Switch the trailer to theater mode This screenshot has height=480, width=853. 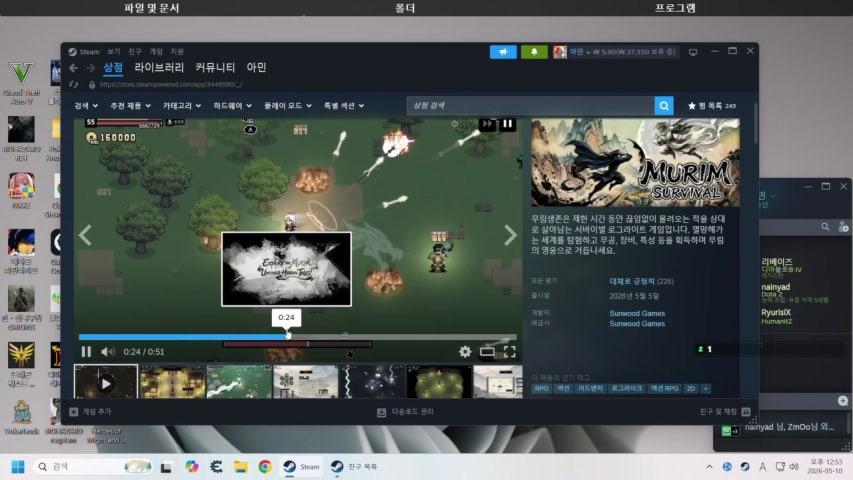[x=487, y=352]
